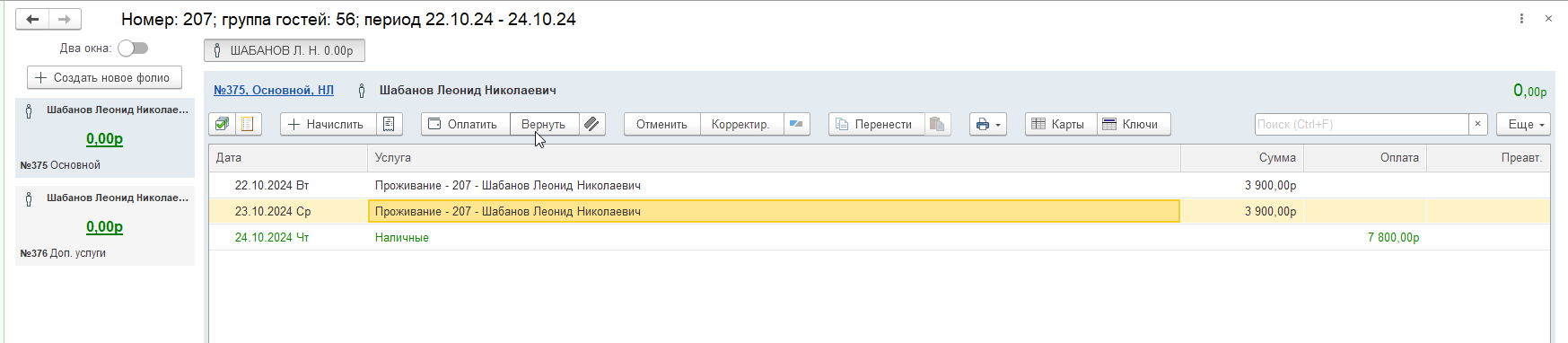
Task: Select folio card №376 Доп. услуги
Action: pyautogui.click(x=105, y=225)
